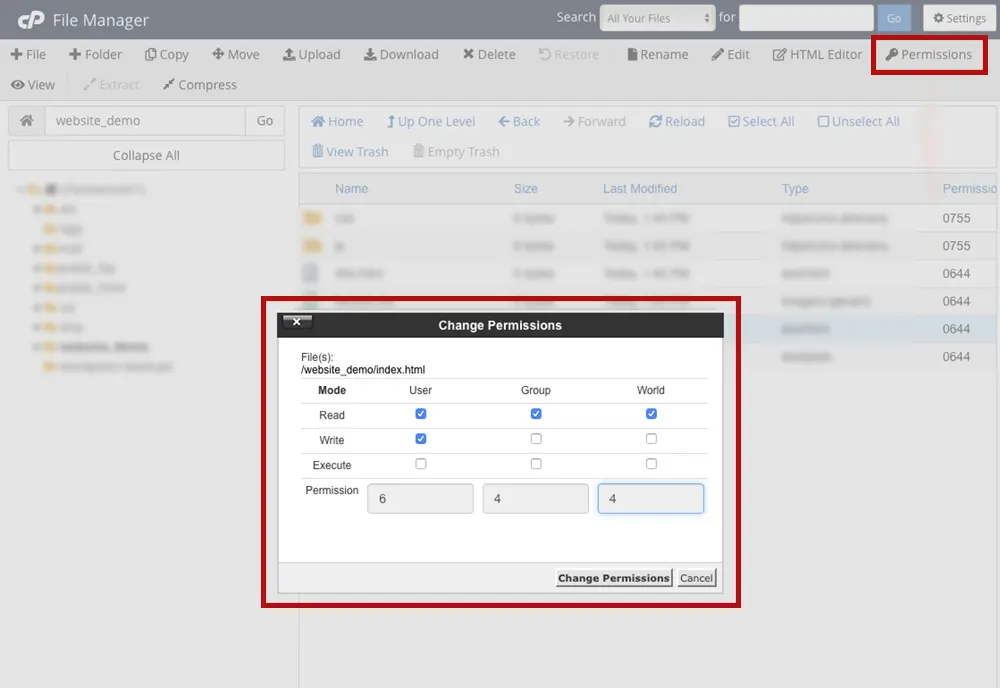Click the Extract toolbar item
1000x688 pixels.
click(111, 84)
